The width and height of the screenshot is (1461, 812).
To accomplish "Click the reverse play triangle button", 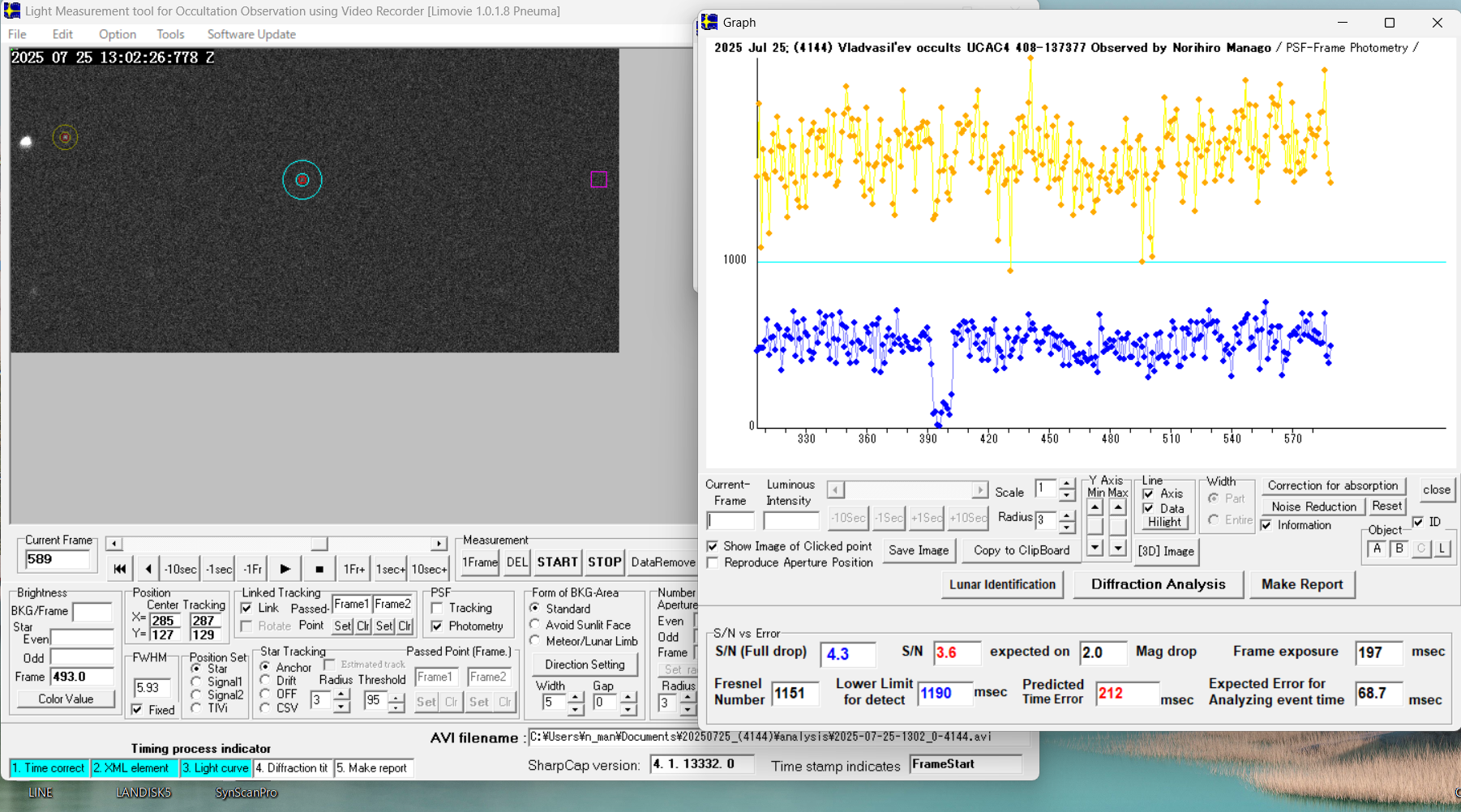I will point(148,569).
